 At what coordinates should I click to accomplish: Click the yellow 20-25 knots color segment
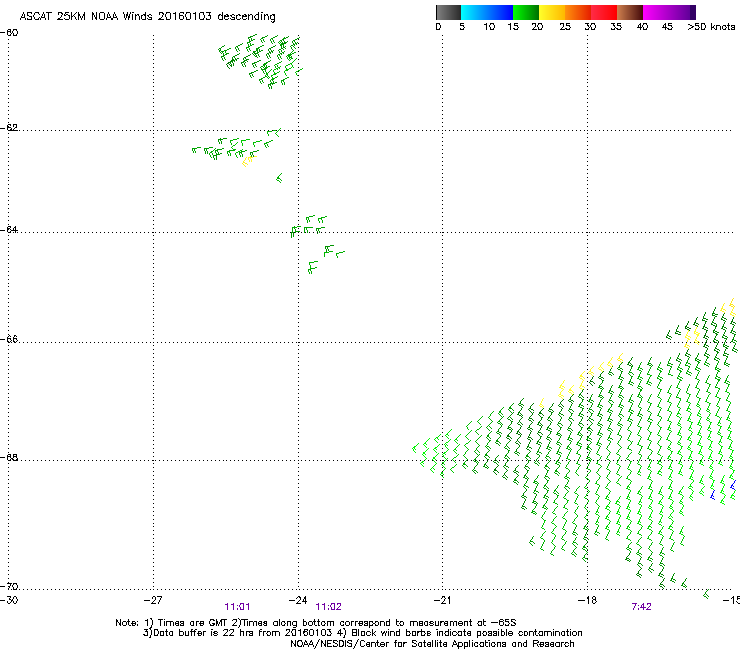click(552, 12)
